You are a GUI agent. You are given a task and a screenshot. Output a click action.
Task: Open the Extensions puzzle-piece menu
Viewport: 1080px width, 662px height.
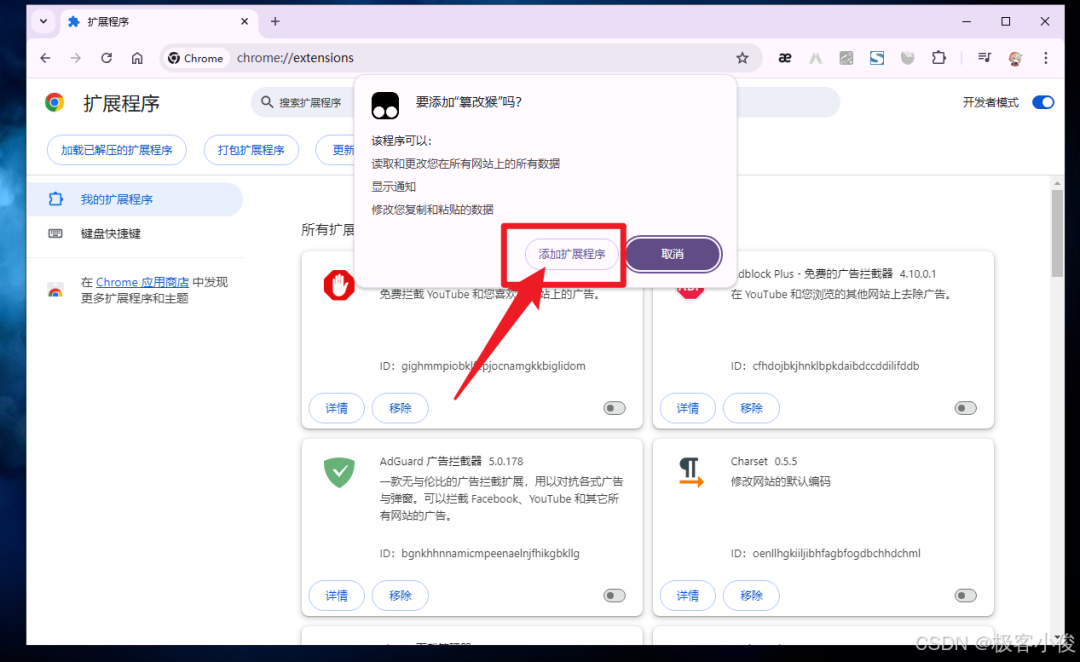click(939, 58)
